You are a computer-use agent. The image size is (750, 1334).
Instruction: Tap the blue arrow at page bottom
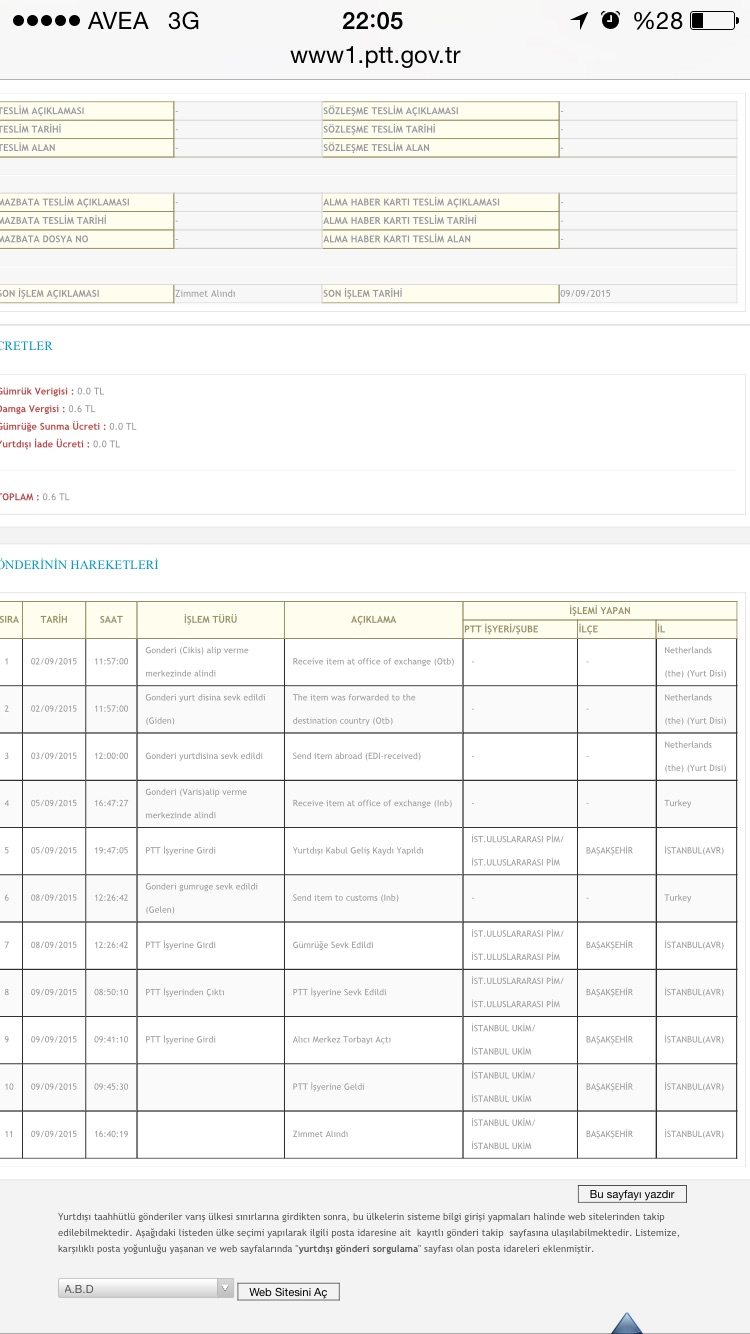tap(627, 1323)
